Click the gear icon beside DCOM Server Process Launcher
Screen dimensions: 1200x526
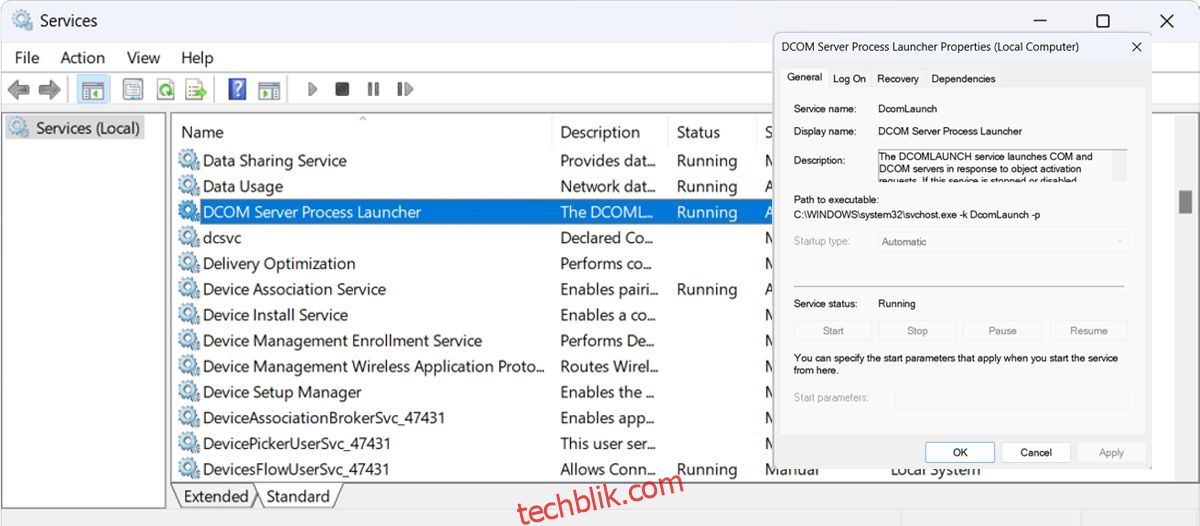point(189,212)
